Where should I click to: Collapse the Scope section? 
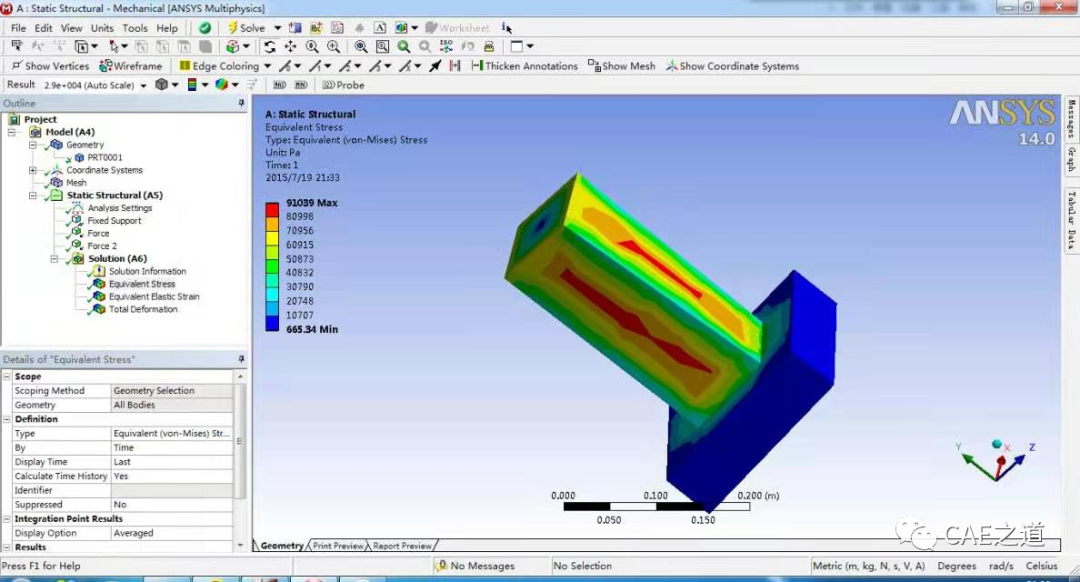click(7, 377)
